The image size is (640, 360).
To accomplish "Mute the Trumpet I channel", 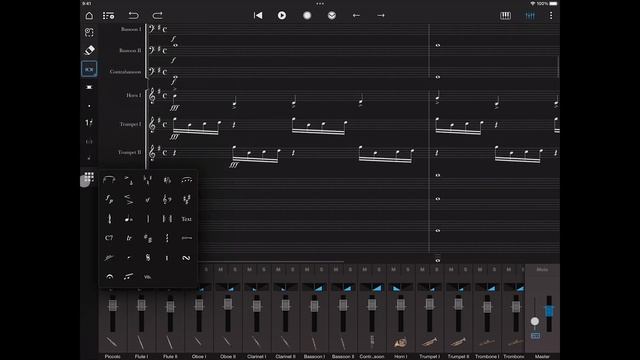I will [x=422, y=269].
